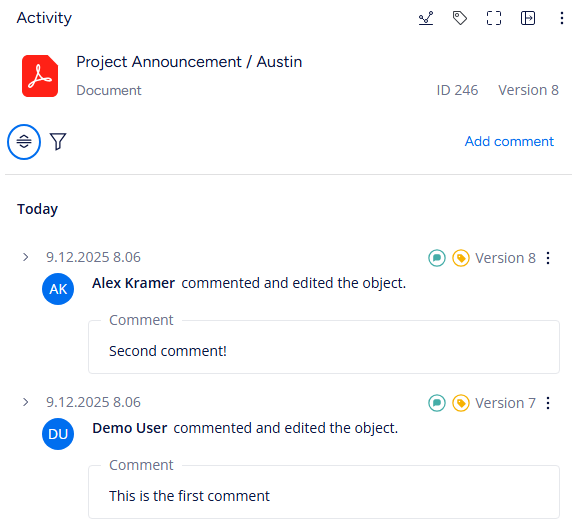Open the workflow graph icon in Activity header
577x527 pixels.
tap(426, 18)
